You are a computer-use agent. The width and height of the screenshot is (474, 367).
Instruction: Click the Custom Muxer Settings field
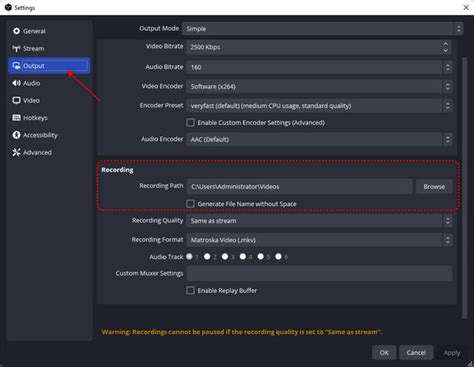(x=319, y=274)
